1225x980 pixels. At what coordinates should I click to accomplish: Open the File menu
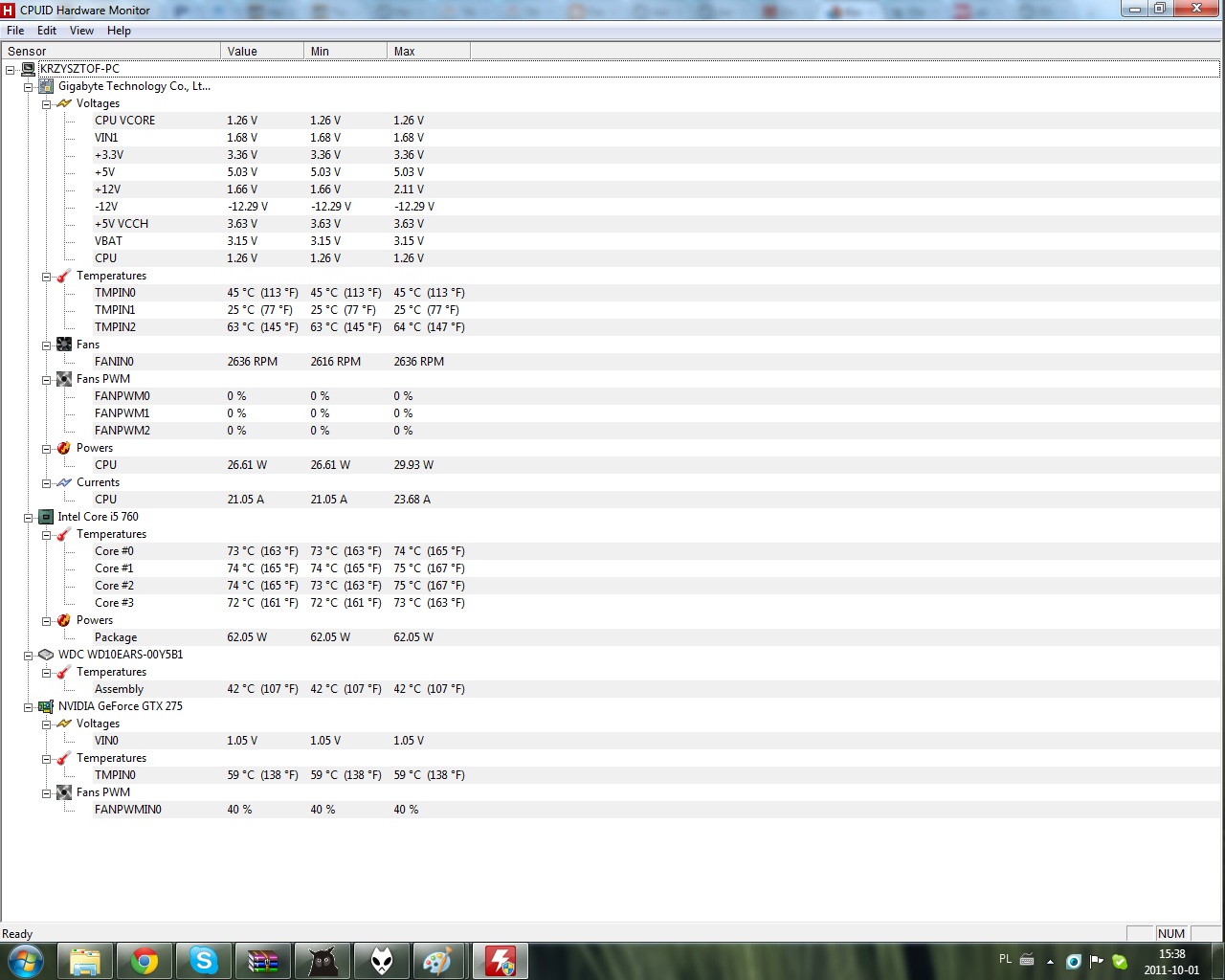point(15,31)
